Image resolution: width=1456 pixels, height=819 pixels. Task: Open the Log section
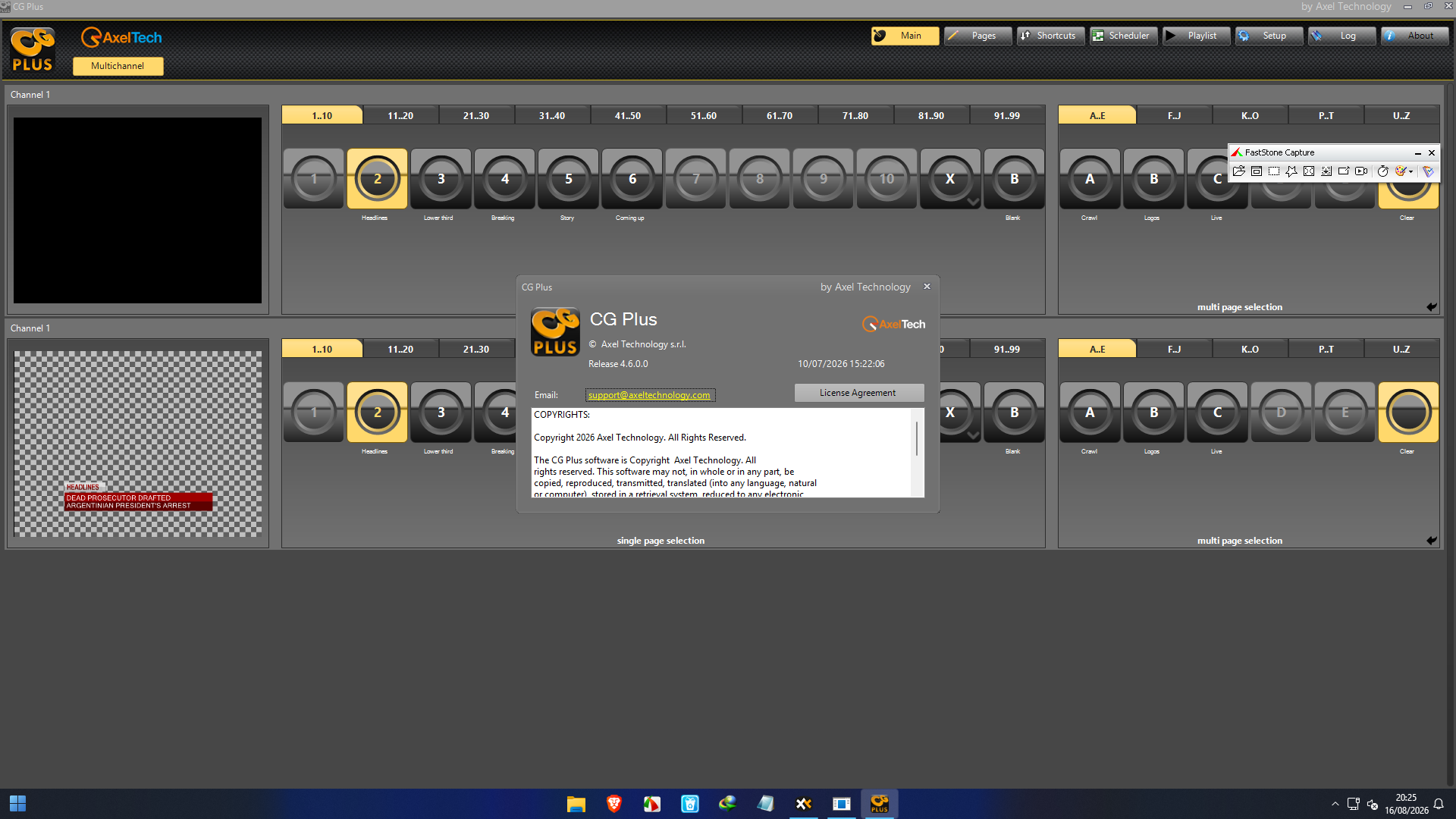(x=1341, y=36)
